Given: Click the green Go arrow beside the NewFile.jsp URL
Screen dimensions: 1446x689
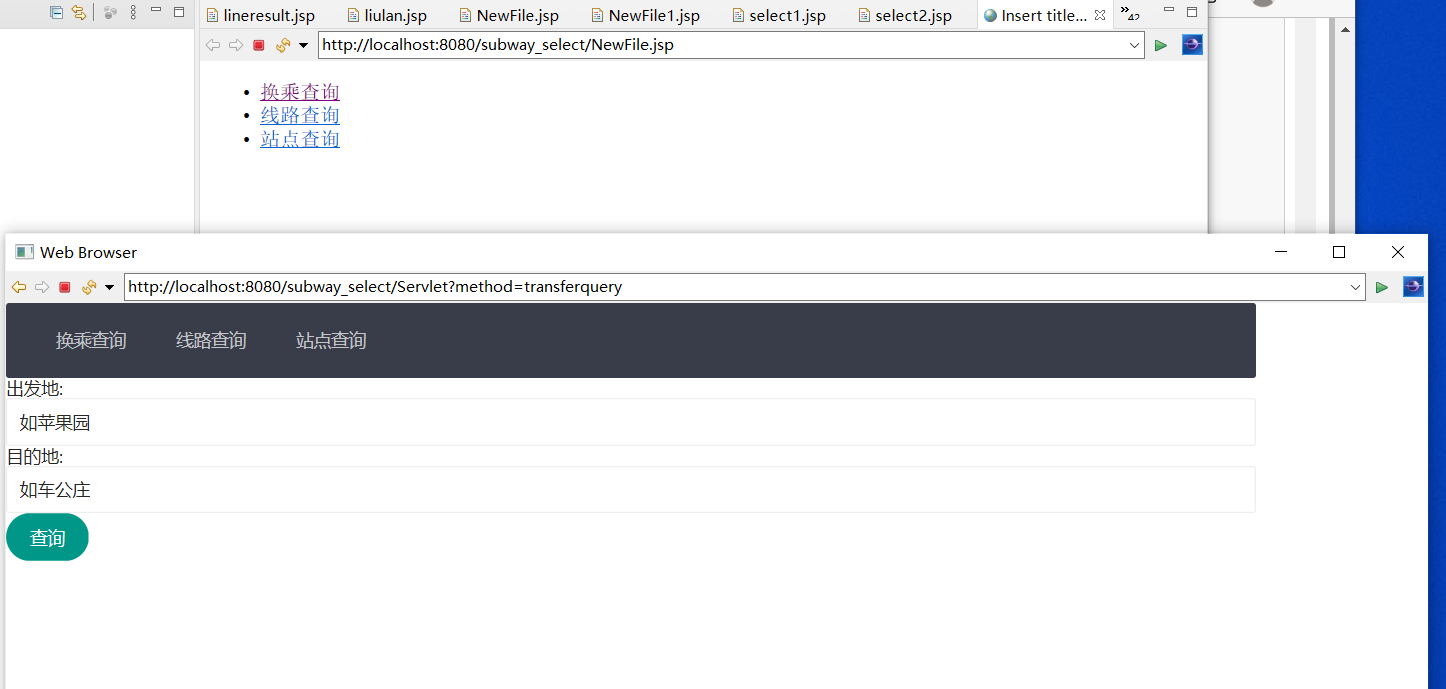Looking at the screenshot, I should tap(1161, 45).
